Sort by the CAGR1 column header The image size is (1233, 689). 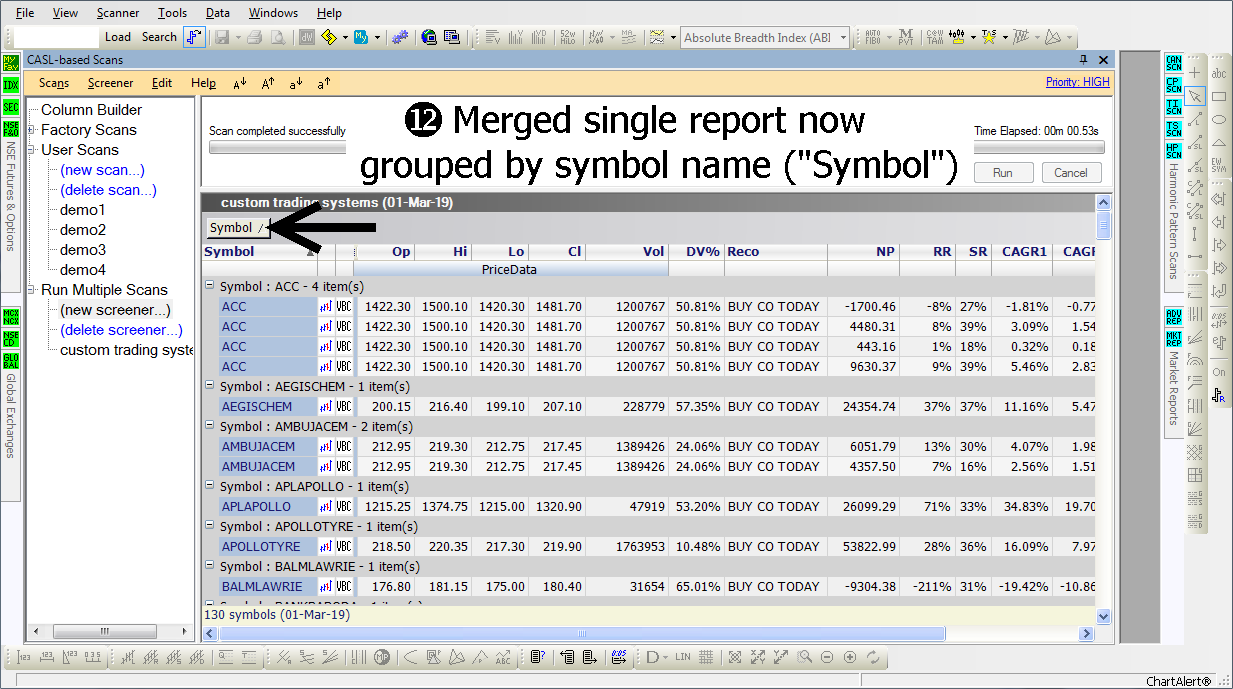[x=1020, y=252]
